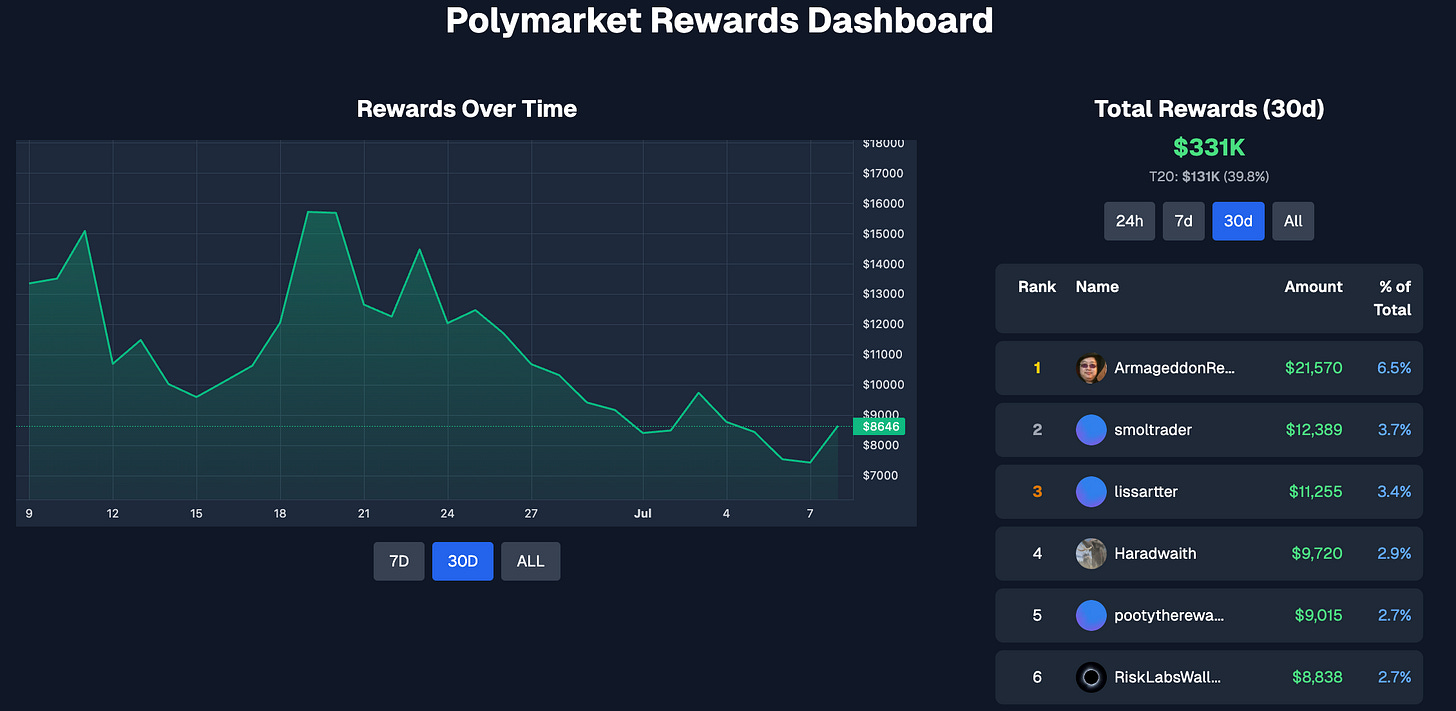Select All total rewards period
The height and width of the screenshot is (711, 1456).
(x=1293, y=221)
